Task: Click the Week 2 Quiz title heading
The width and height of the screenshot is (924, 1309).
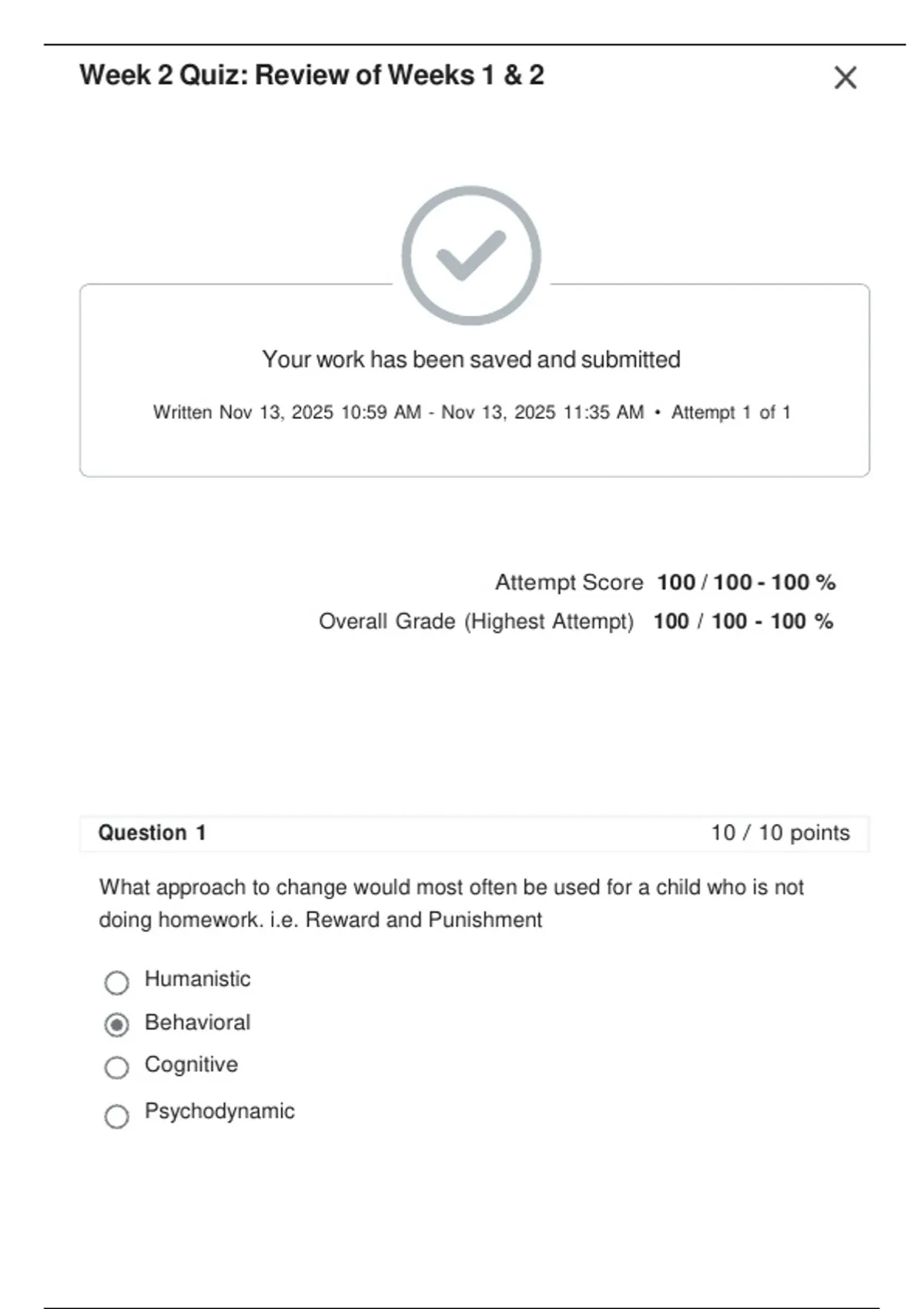Action: point(312,75)
